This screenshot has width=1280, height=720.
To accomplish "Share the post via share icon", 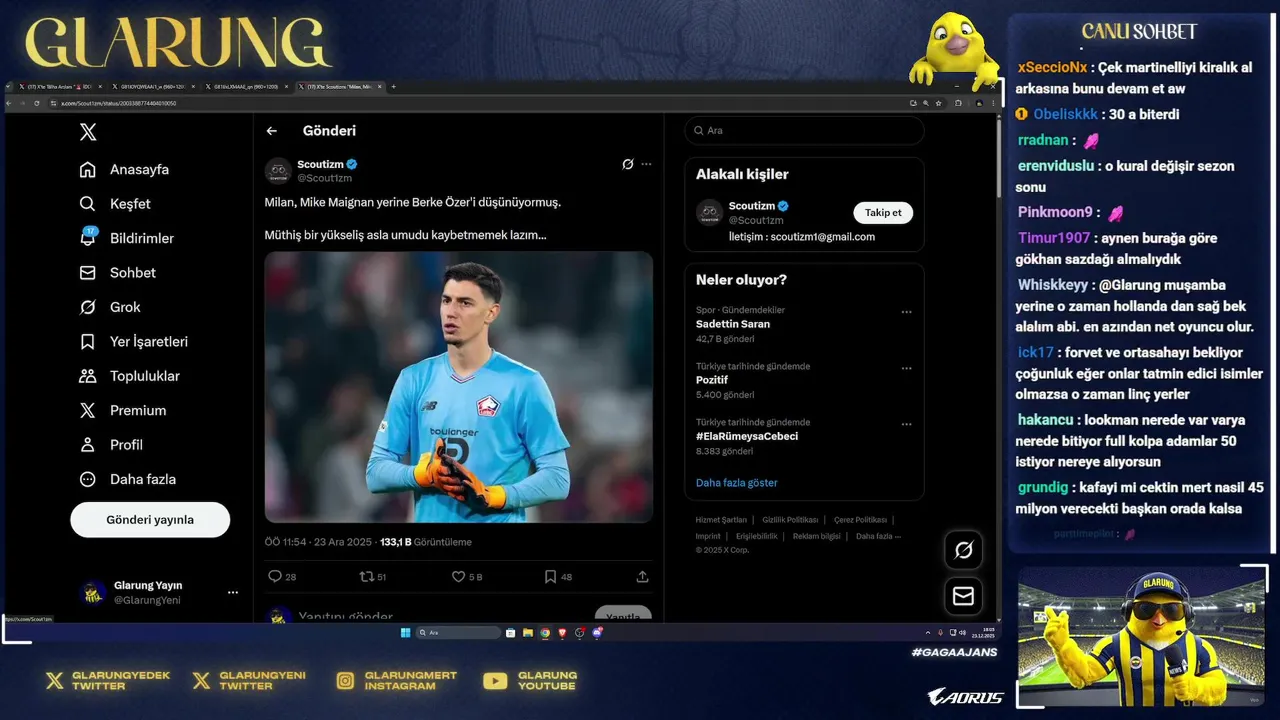I will point(642,577).
